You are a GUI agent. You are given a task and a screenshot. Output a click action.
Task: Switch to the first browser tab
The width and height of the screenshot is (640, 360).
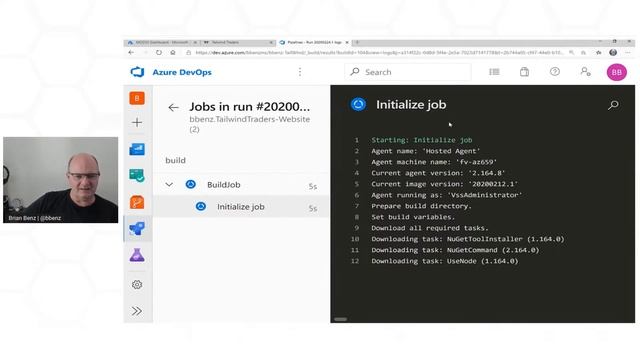pyautogui.click(x=162, y=42)
